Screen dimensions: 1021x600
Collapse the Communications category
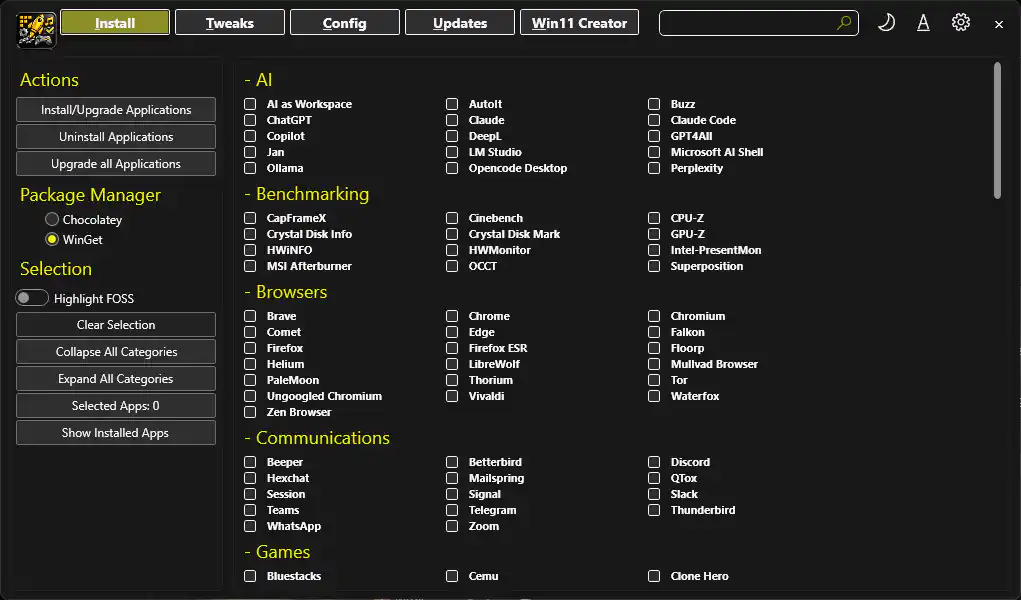point(316,438)
